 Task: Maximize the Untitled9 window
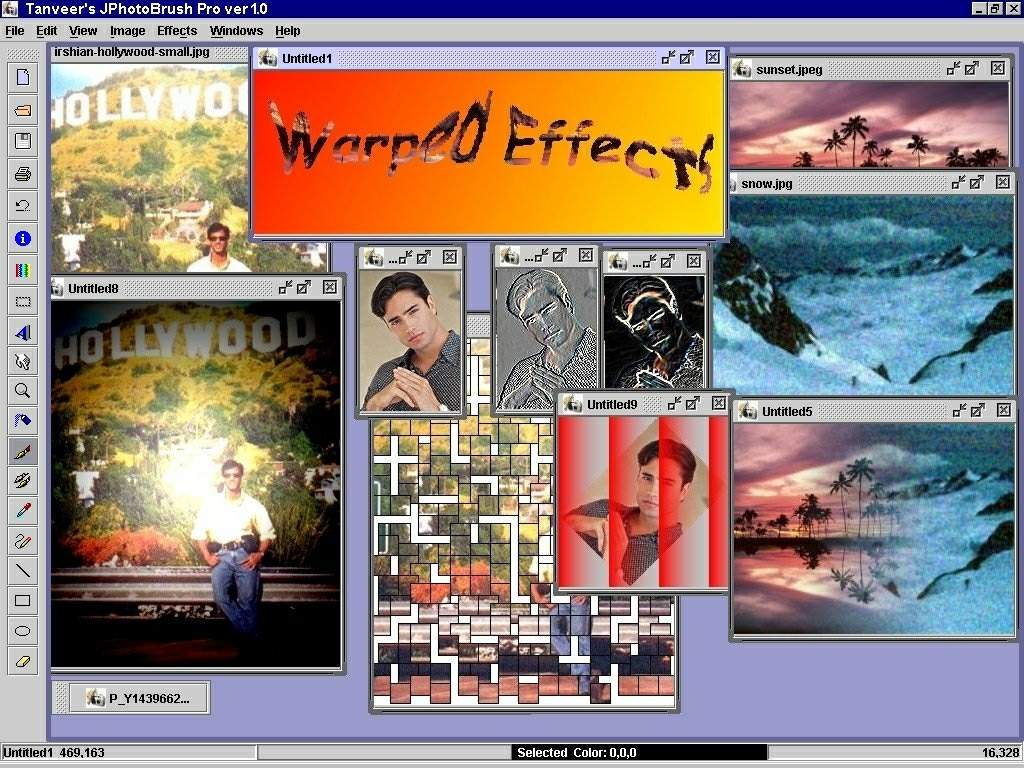pyautogui.click(x=693, y=403)
